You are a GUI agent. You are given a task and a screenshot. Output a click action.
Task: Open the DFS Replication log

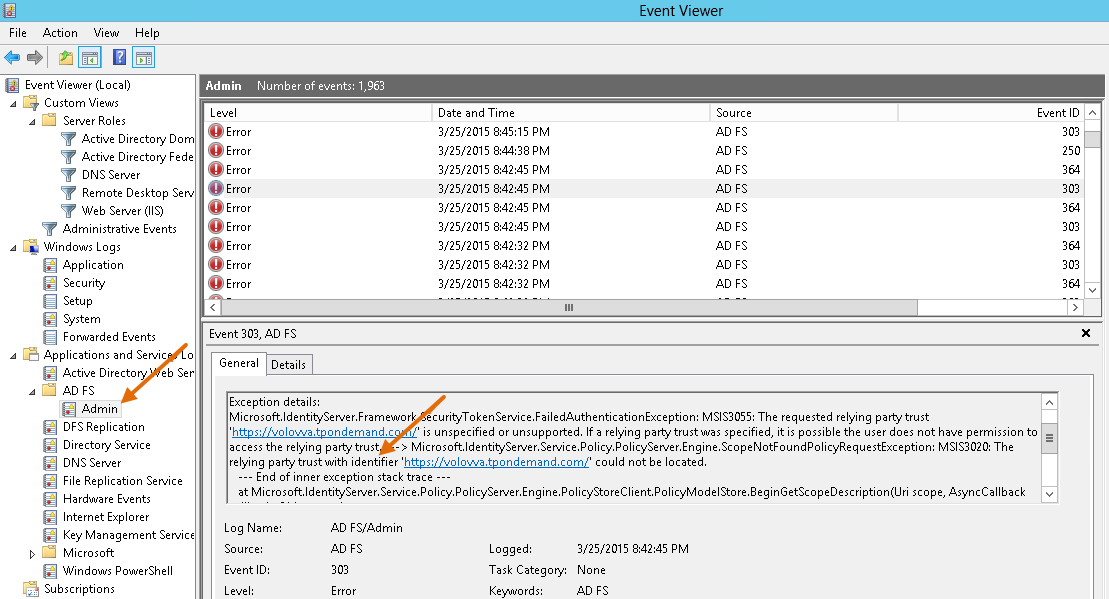(103, 426)
